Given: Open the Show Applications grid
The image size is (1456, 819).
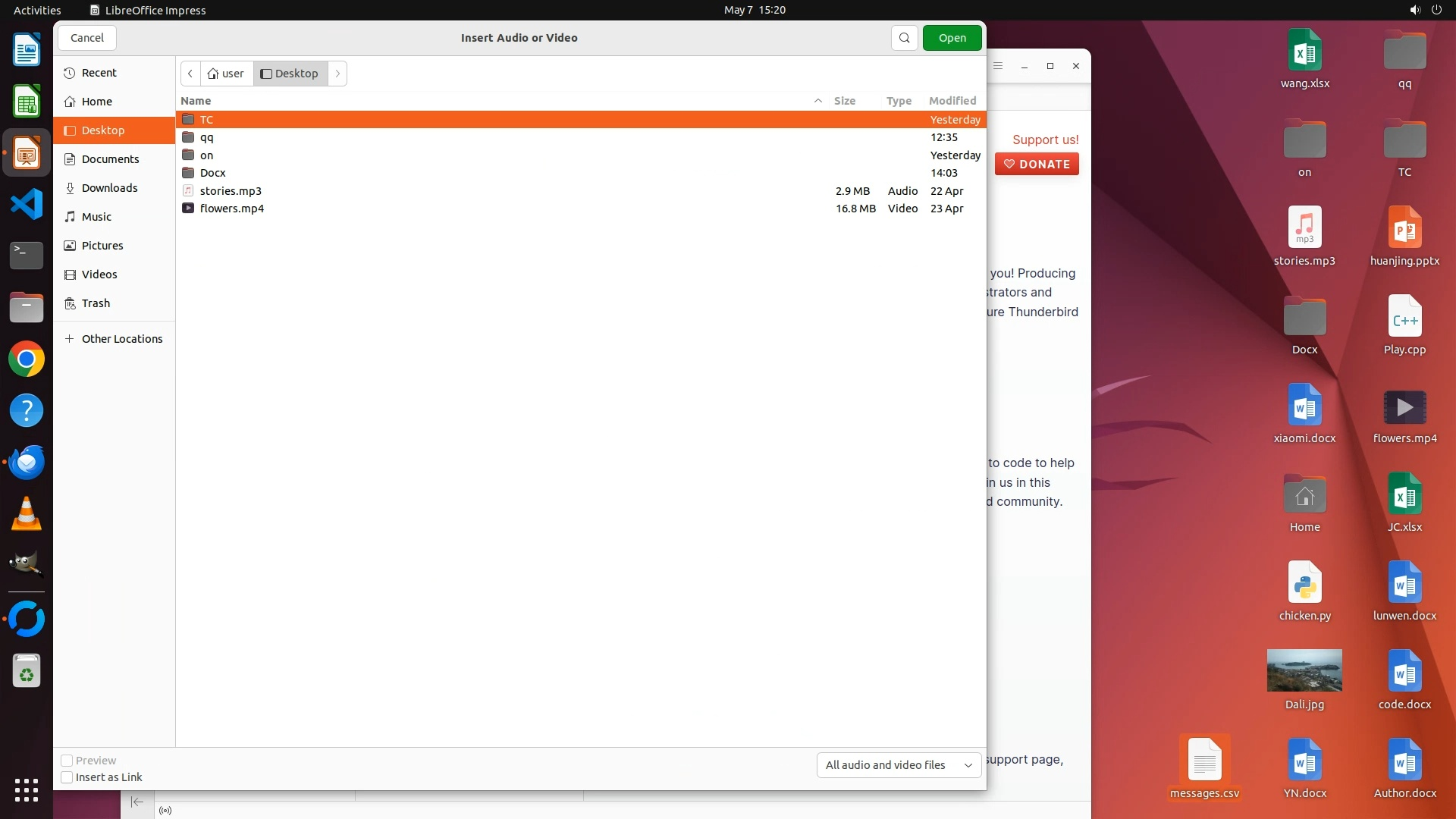Looking at the screenshot, I should (27, 790).
